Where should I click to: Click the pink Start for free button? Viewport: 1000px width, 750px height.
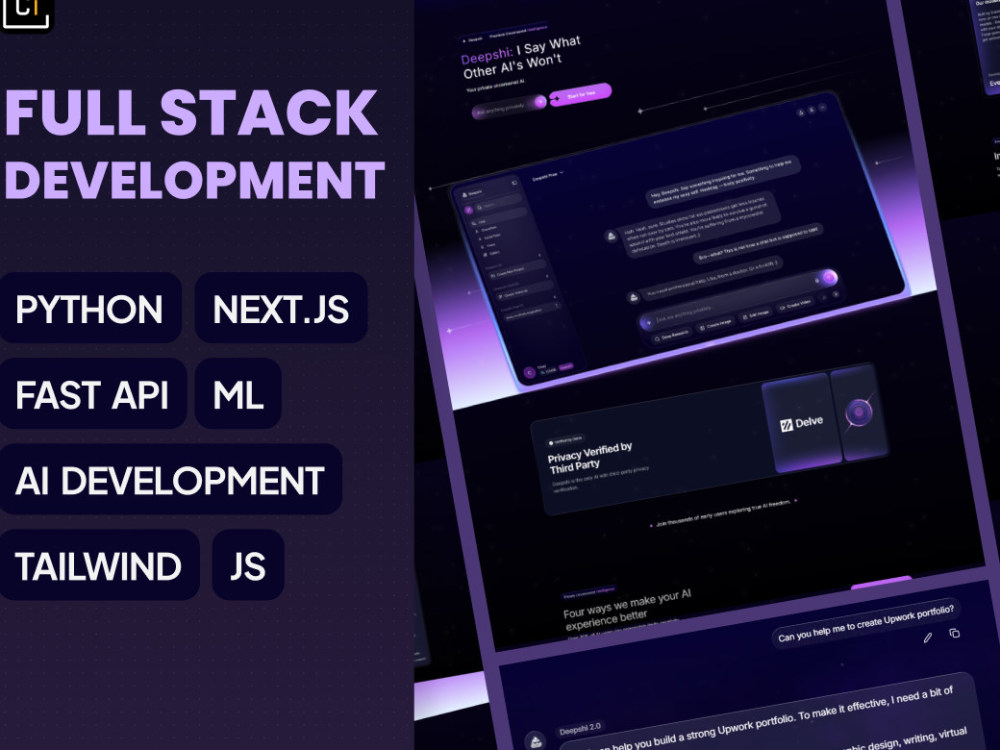tap(580, 95)
